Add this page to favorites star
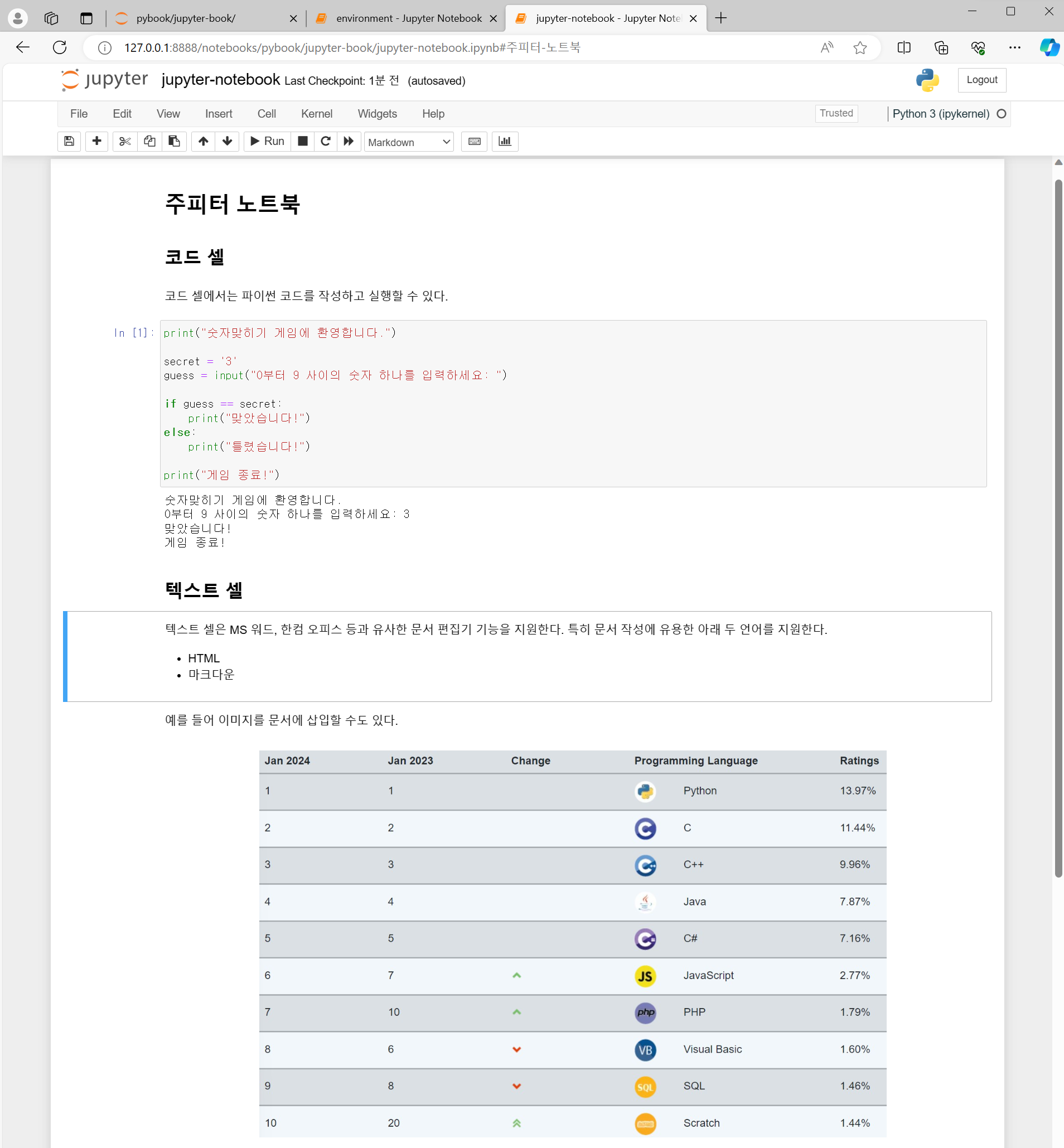Image resolution: width=1064 pixels, height=1148 pixels. (860, 47)
